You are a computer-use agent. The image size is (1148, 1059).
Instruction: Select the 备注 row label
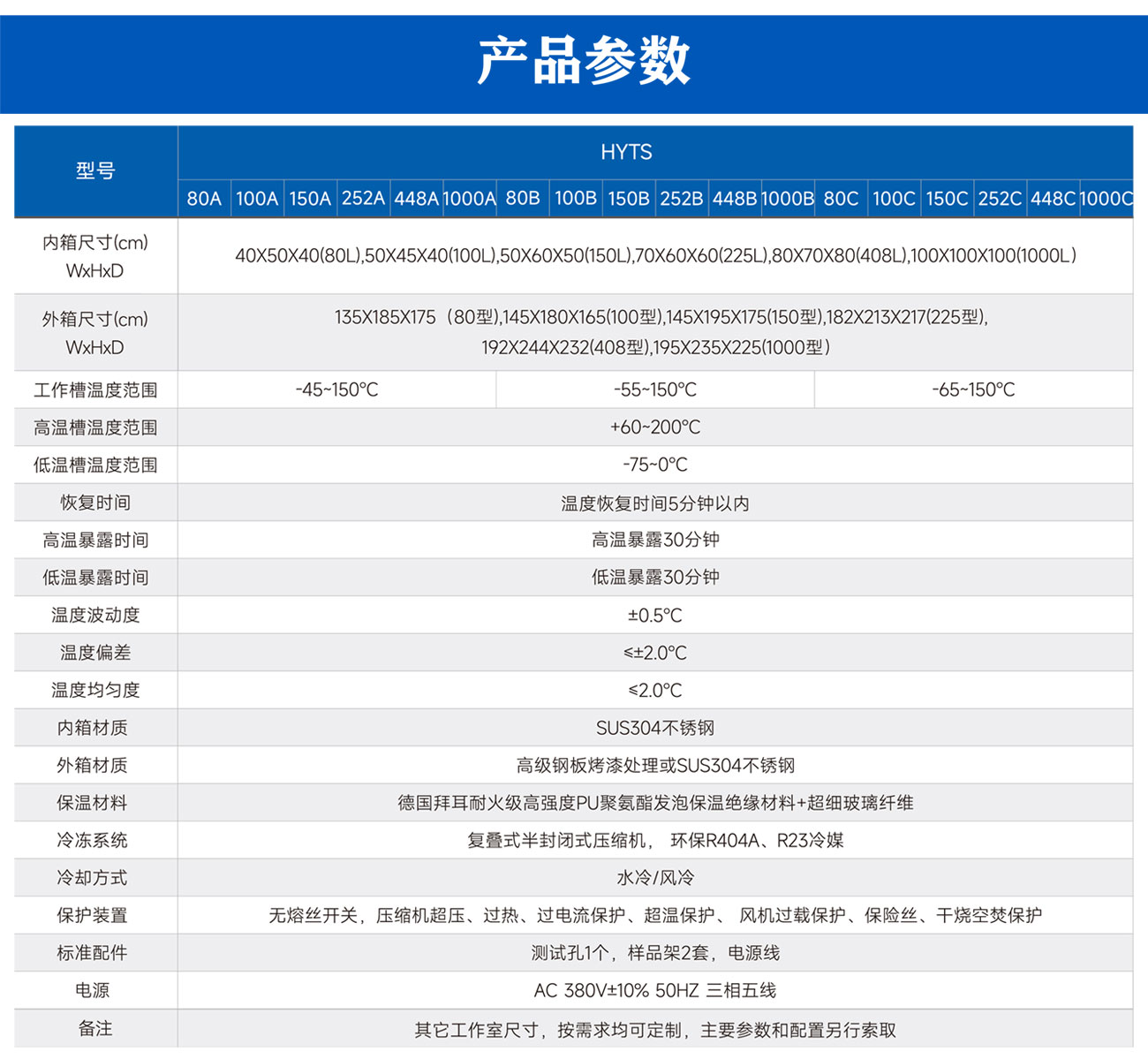(x=95, y=1029)
